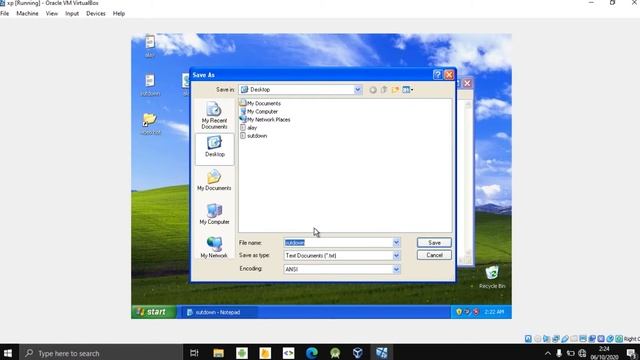Click the XP tray clock
The width and height of the screenshot is (640, 360).
[x=494, y=312]
